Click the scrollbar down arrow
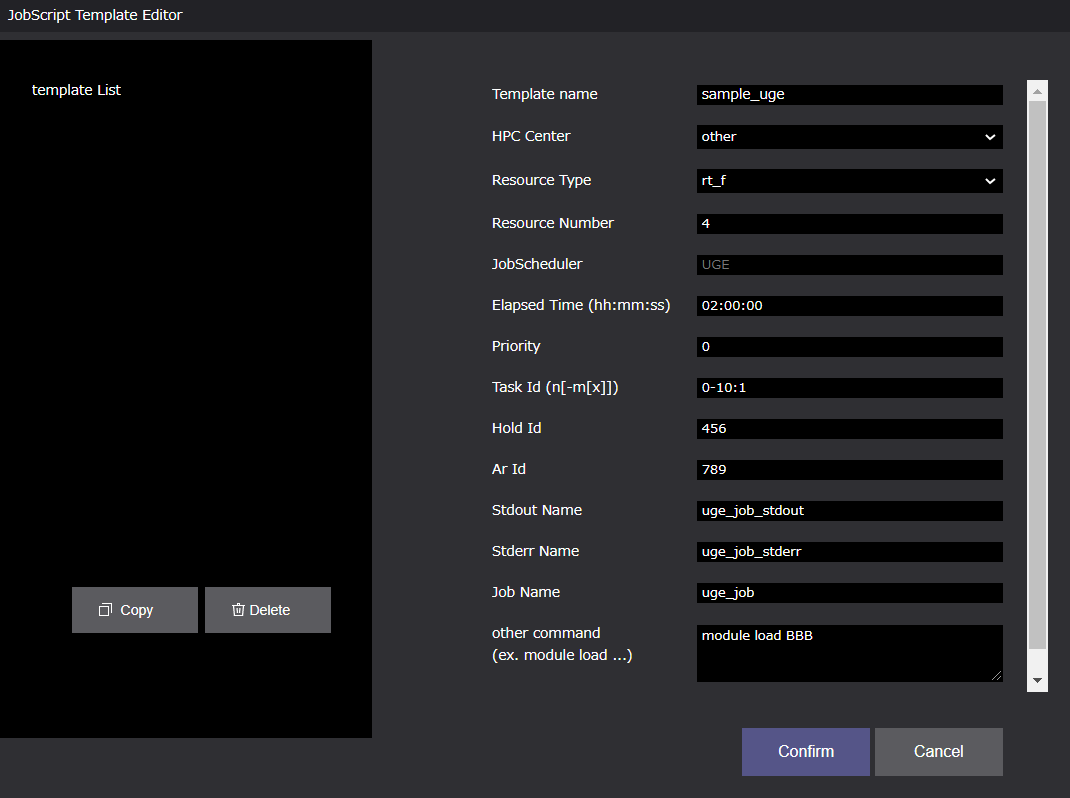Image resolution: width=1070 pixels, height=798 pixels. (1037, 680)
